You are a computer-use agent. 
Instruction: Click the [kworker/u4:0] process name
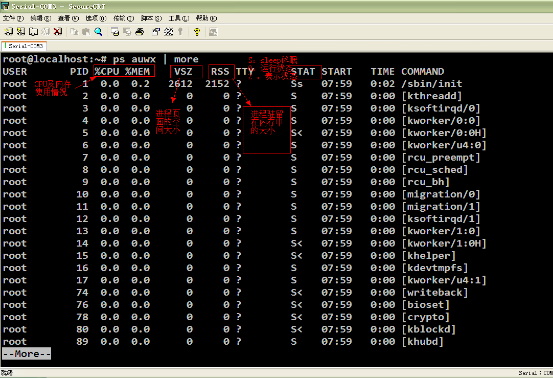click(444, 145)
